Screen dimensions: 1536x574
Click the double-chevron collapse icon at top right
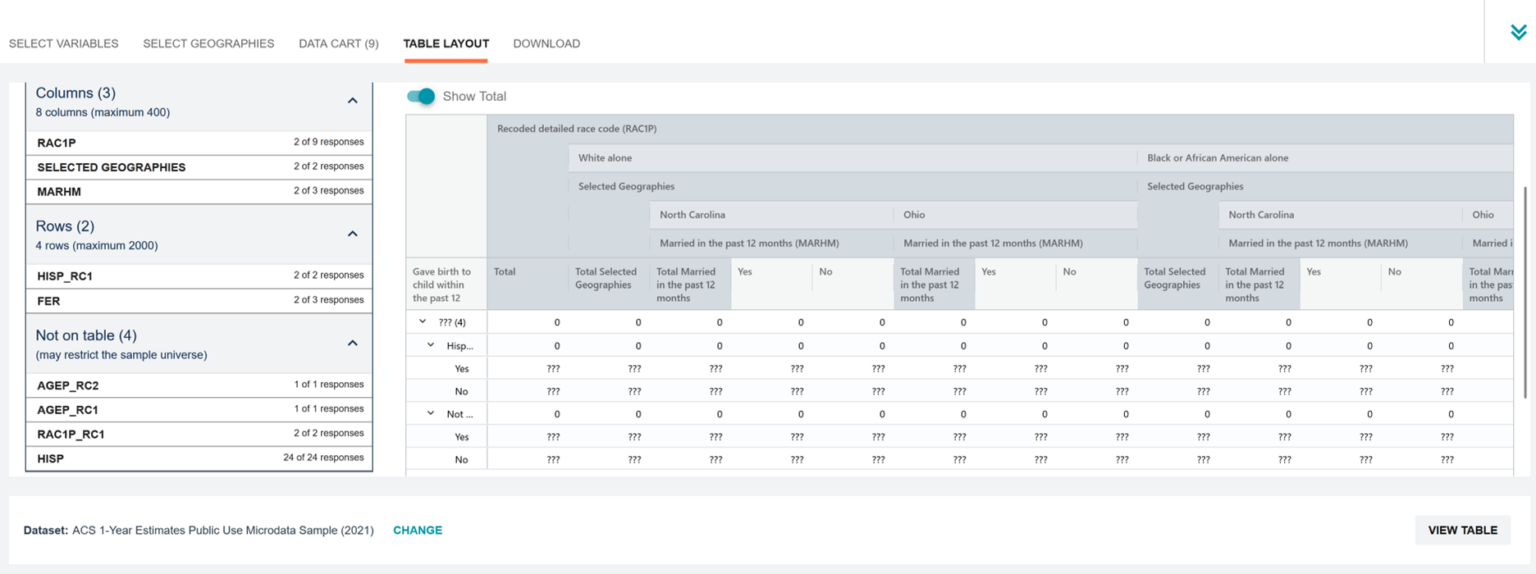coord(1518,32)
